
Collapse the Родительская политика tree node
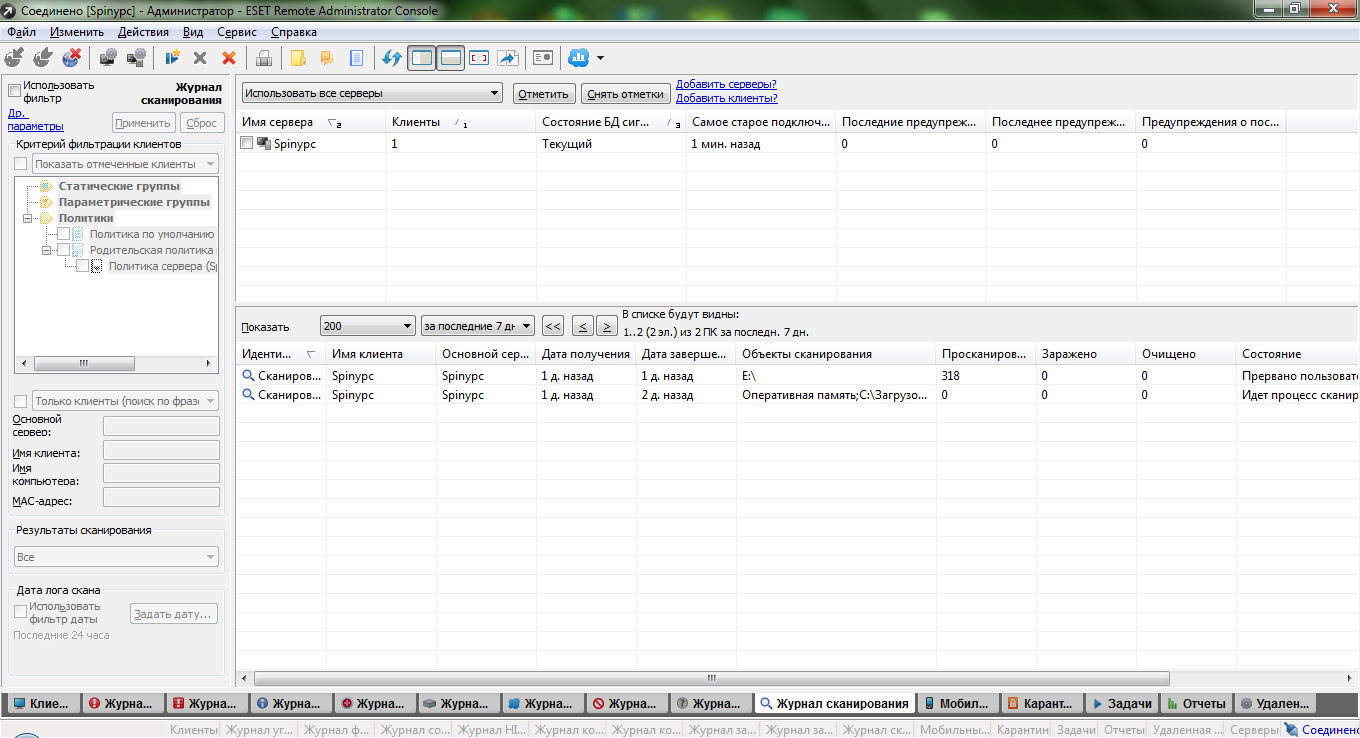tap(47, 250)
